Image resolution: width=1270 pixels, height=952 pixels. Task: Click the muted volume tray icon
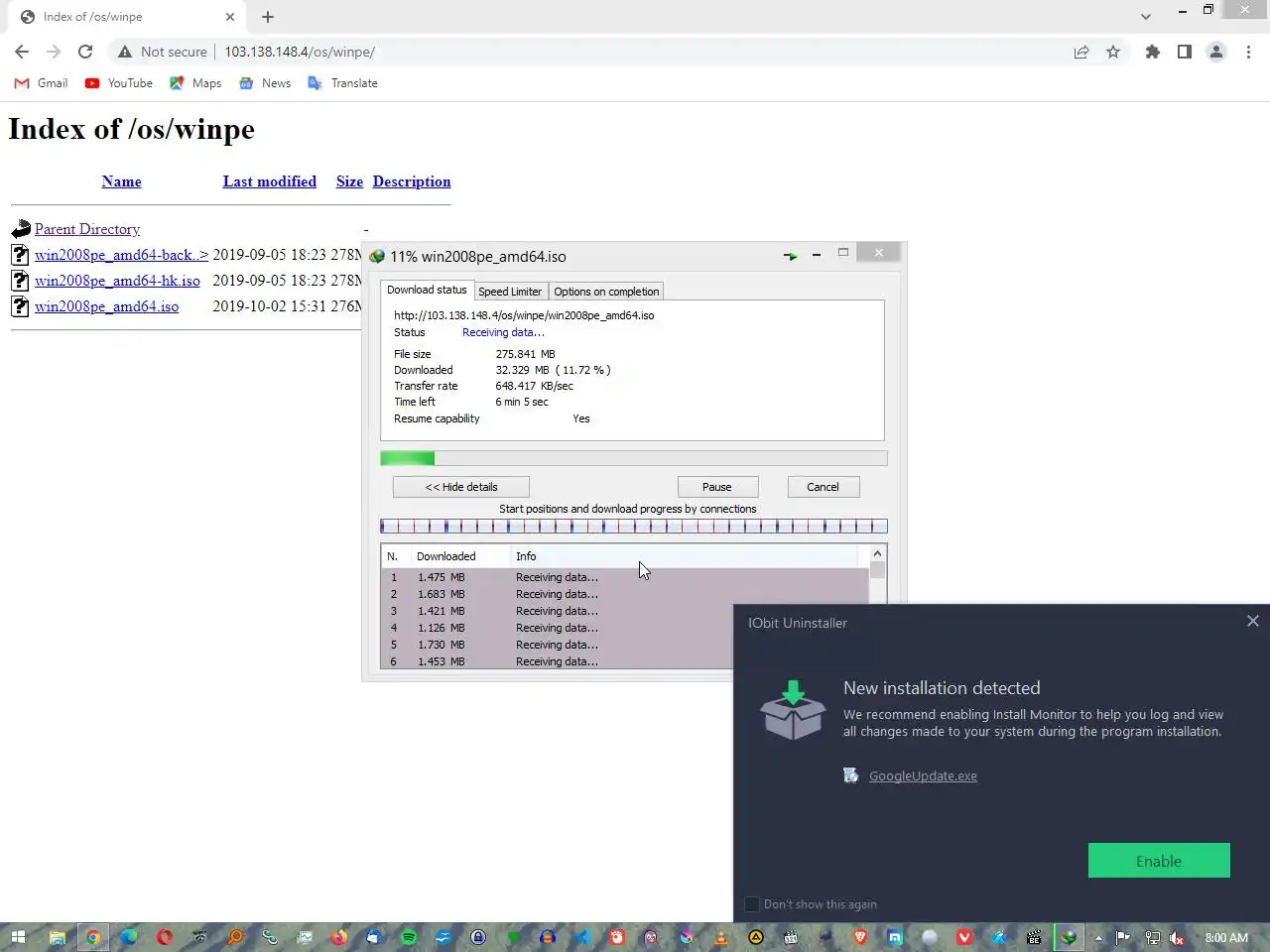[1177, 937]
